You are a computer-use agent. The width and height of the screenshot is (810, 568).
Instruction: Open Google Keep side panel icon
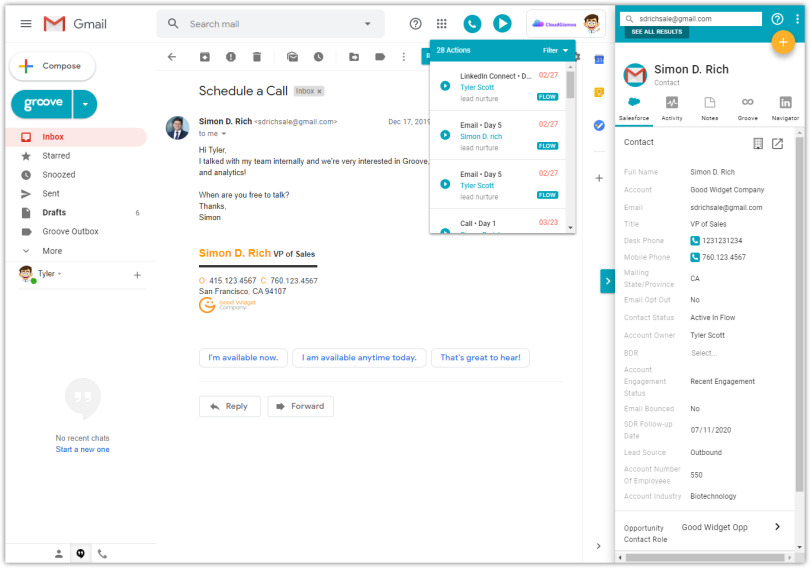pyautogui.click(x=599, y=92)
